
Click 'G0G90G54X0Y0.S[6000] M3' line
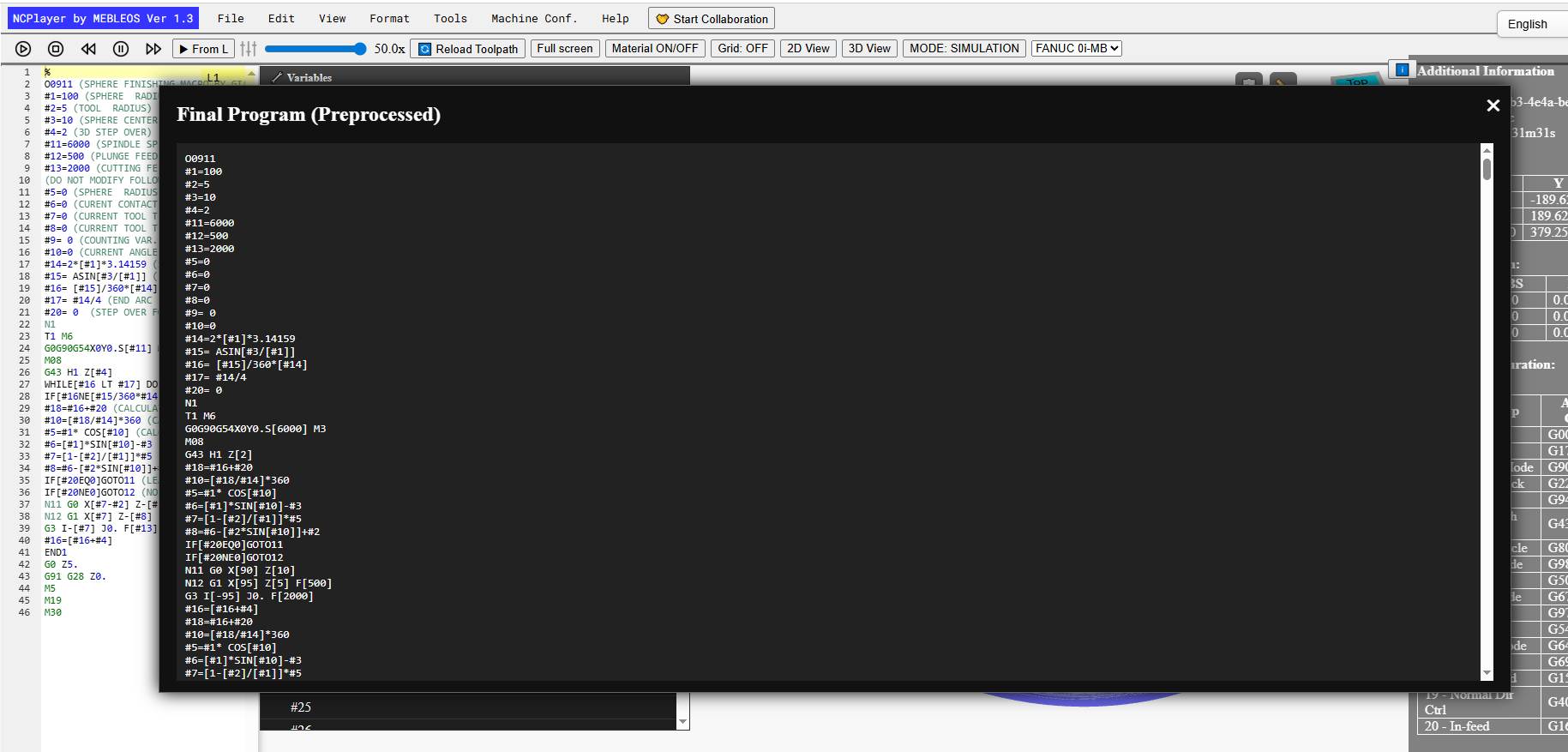(255, 429)
